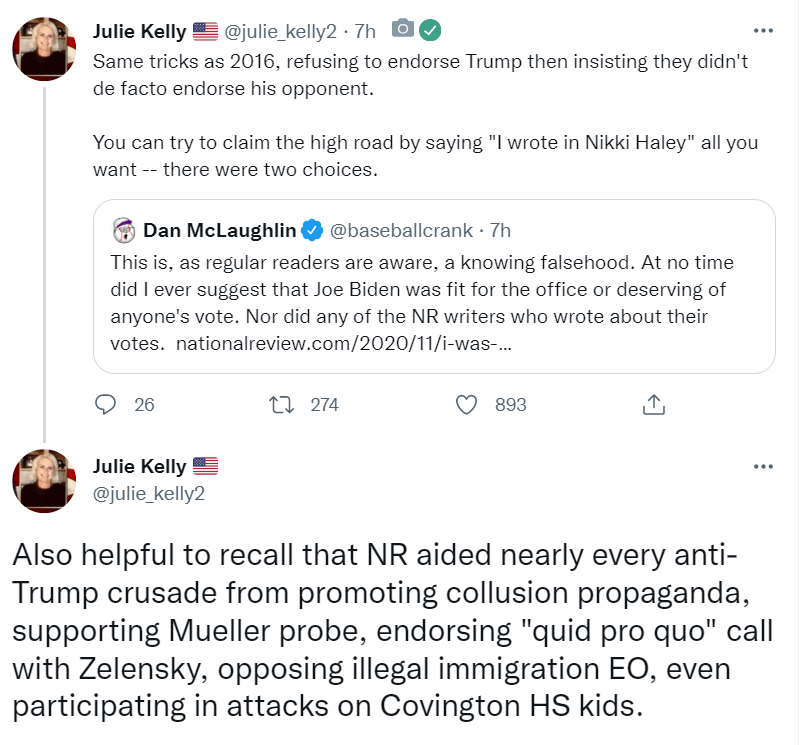
Task: Click Julie Kelly name on second tweet
Action: 140,466
